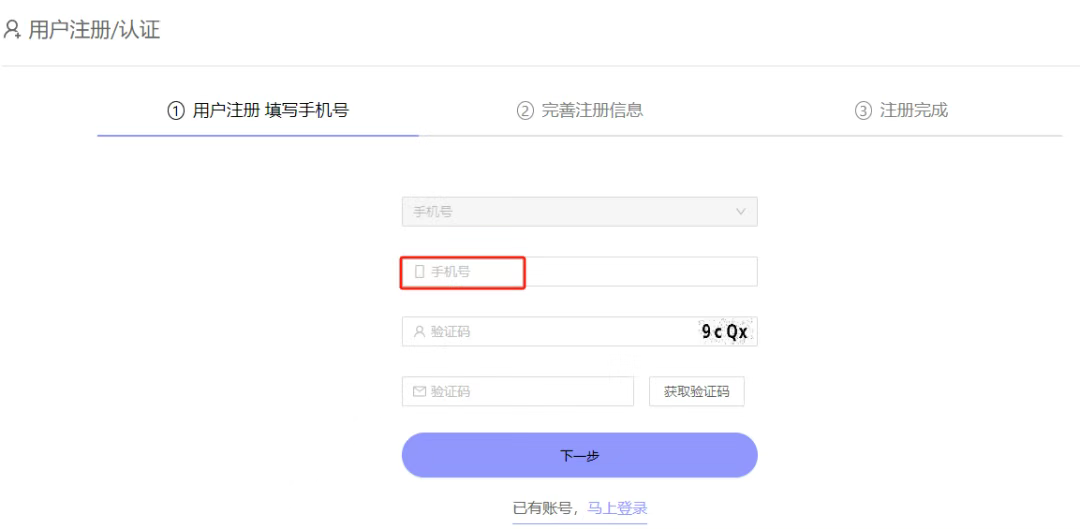
Task: Click the circled number 2 step icon
Action: tap(525, 111)
